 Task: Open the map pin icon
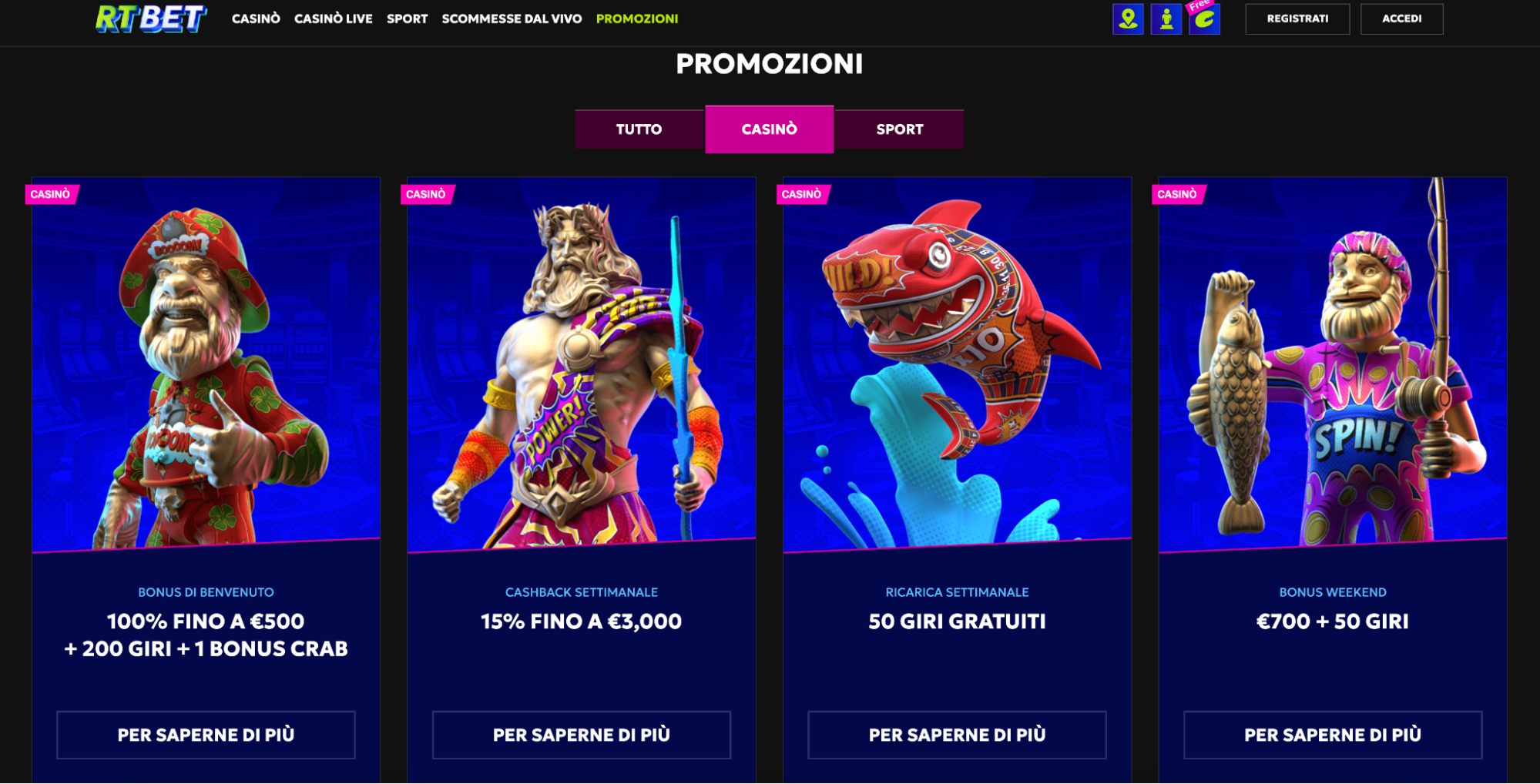tap(1128, 18)
